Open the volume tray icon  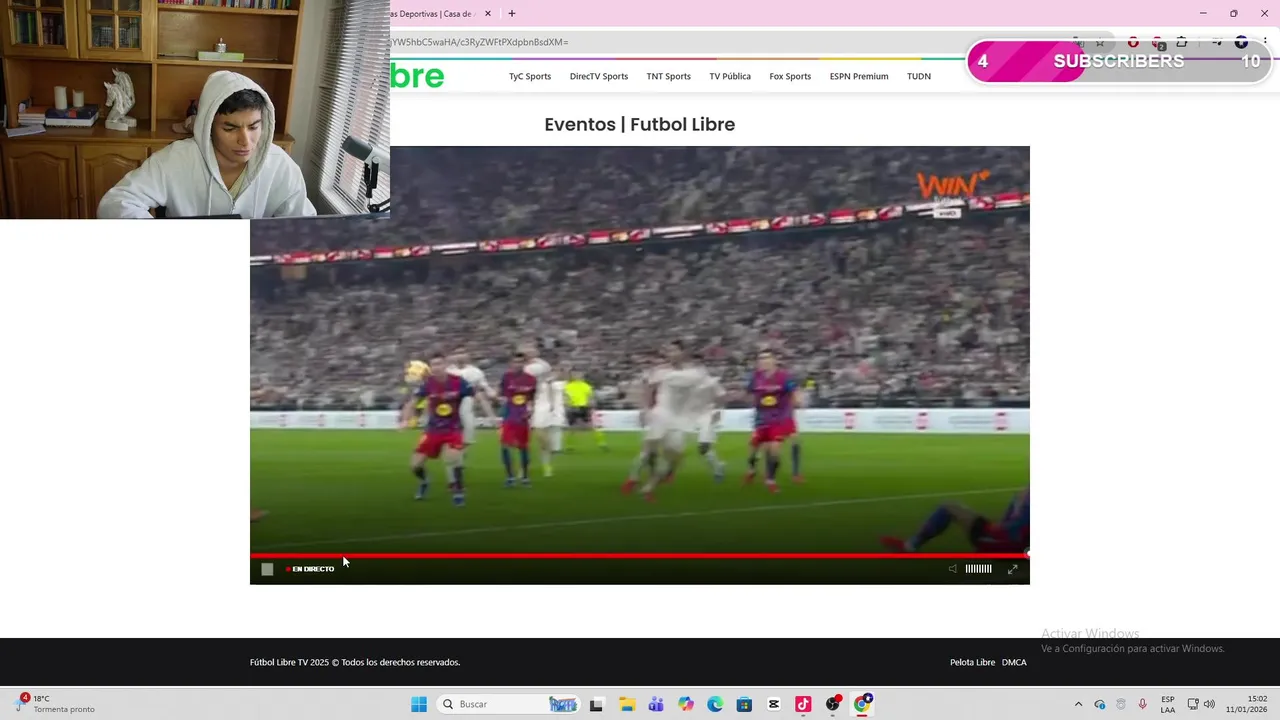[x=1209, y=704]
